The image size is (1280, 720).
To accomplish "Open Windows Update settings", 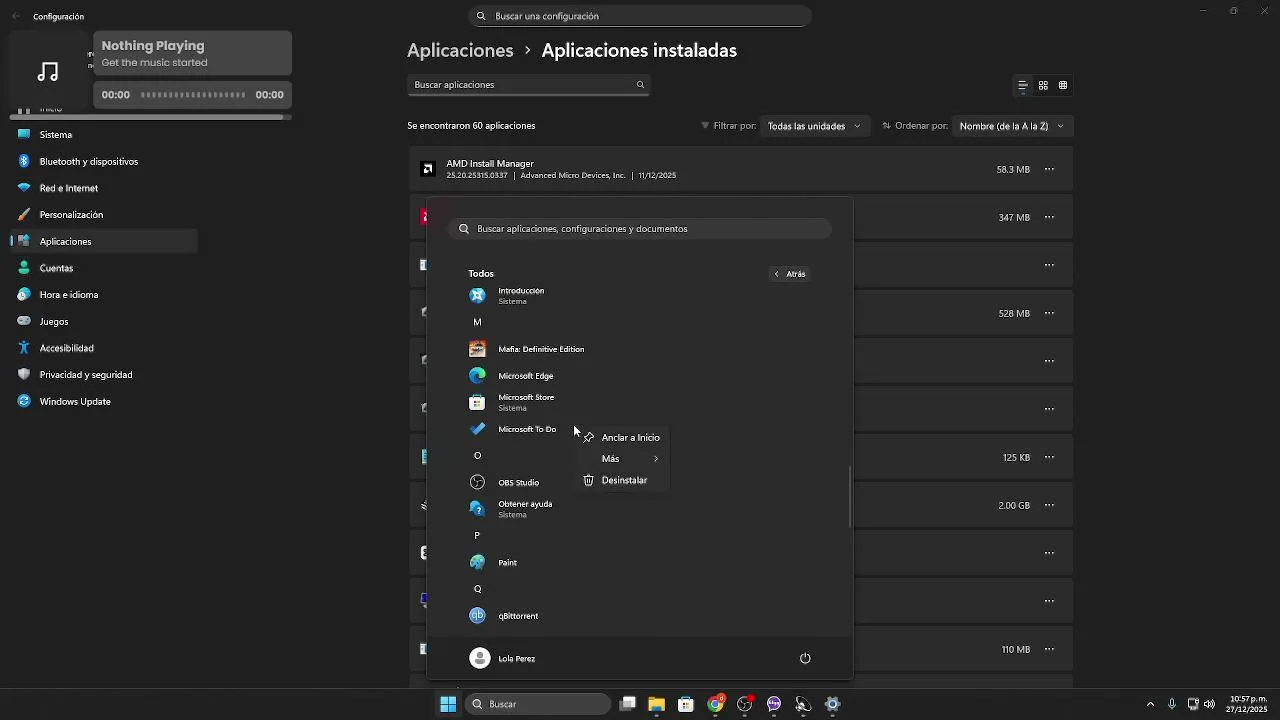I will coord(104,401).
